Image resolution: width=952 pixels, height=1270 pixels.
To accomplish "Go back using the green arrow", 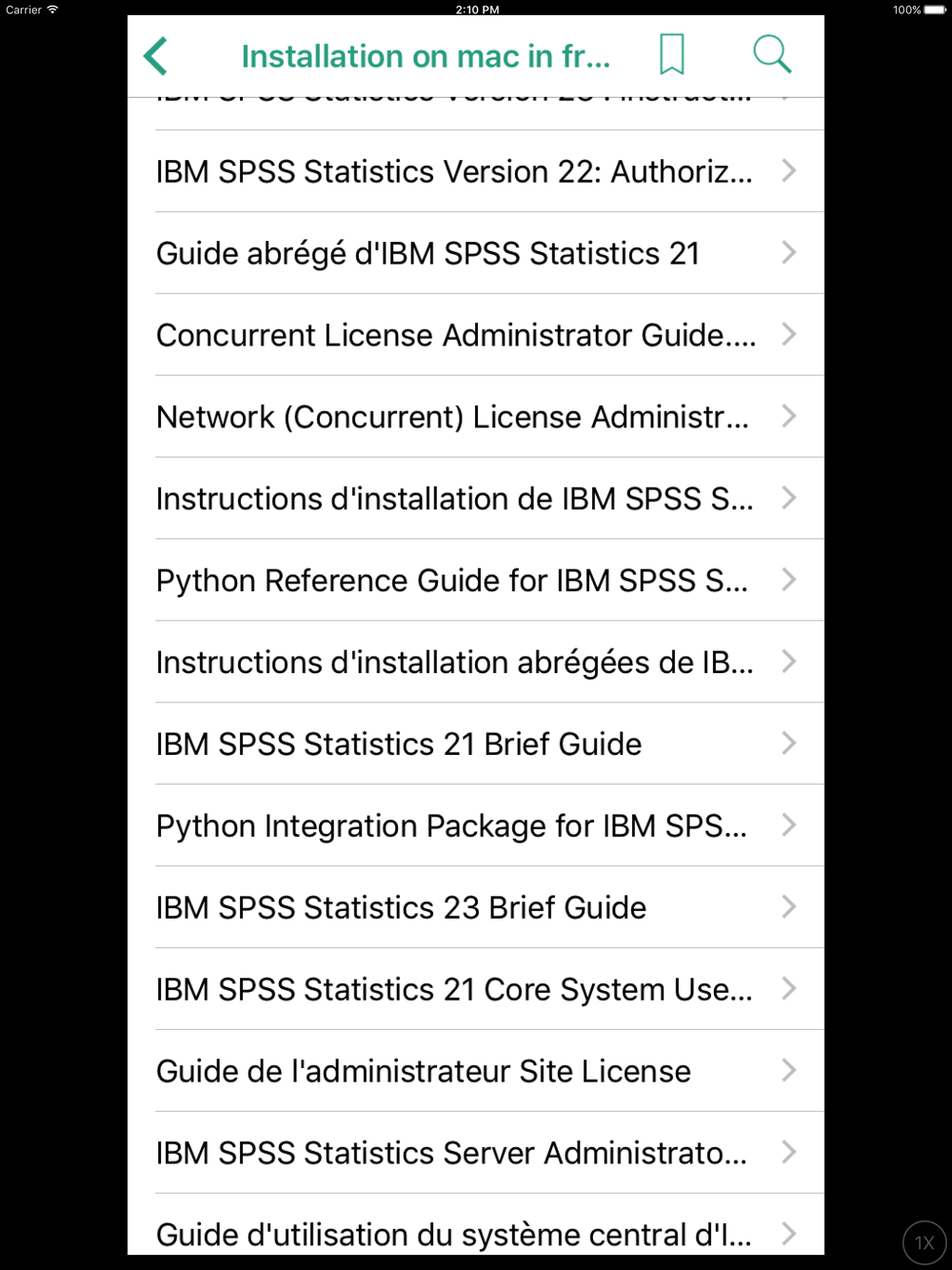I will click(156, 56).
